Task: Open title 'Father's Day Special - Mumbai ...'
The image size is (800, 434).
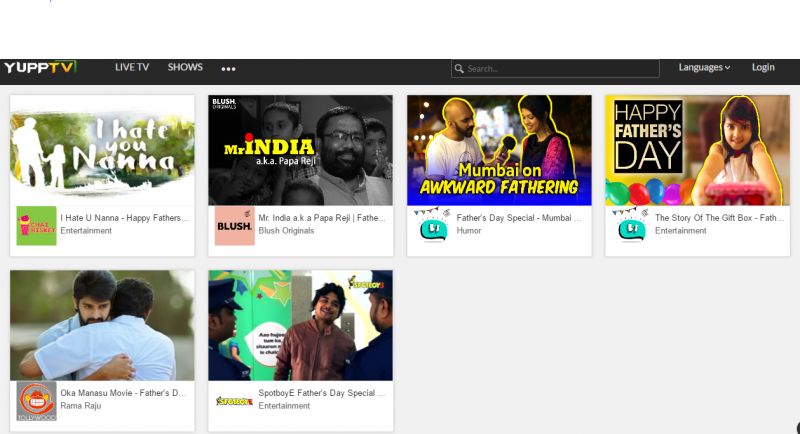Action: coord(519,218)
